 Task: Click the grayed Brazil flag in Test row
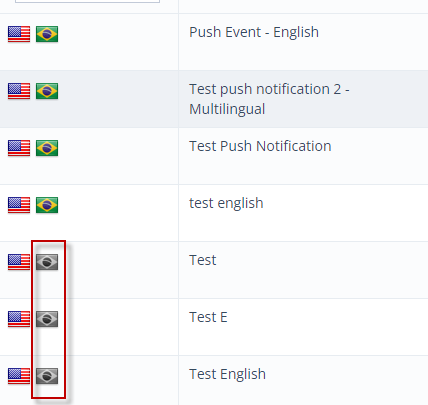click(x=47, y=262)
